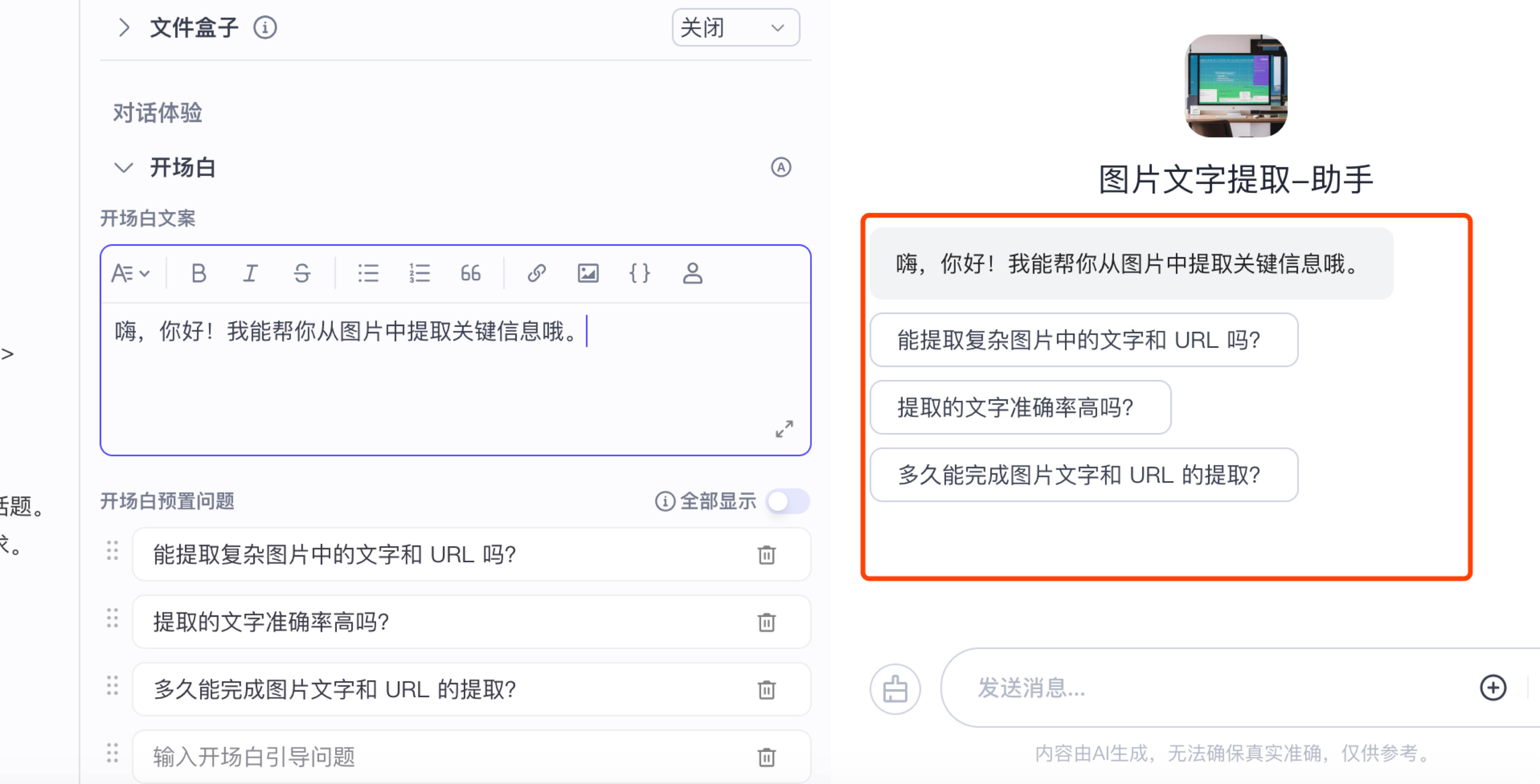Screen dimensions: 1540x784
Task: Insert a bulleted list
Action: (368, 273)
